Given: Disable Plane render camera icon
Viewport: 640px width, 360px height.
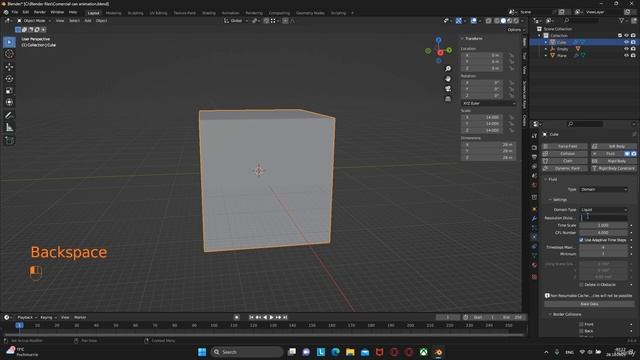Looking at the screenshot, I should (x=633, y=55).
